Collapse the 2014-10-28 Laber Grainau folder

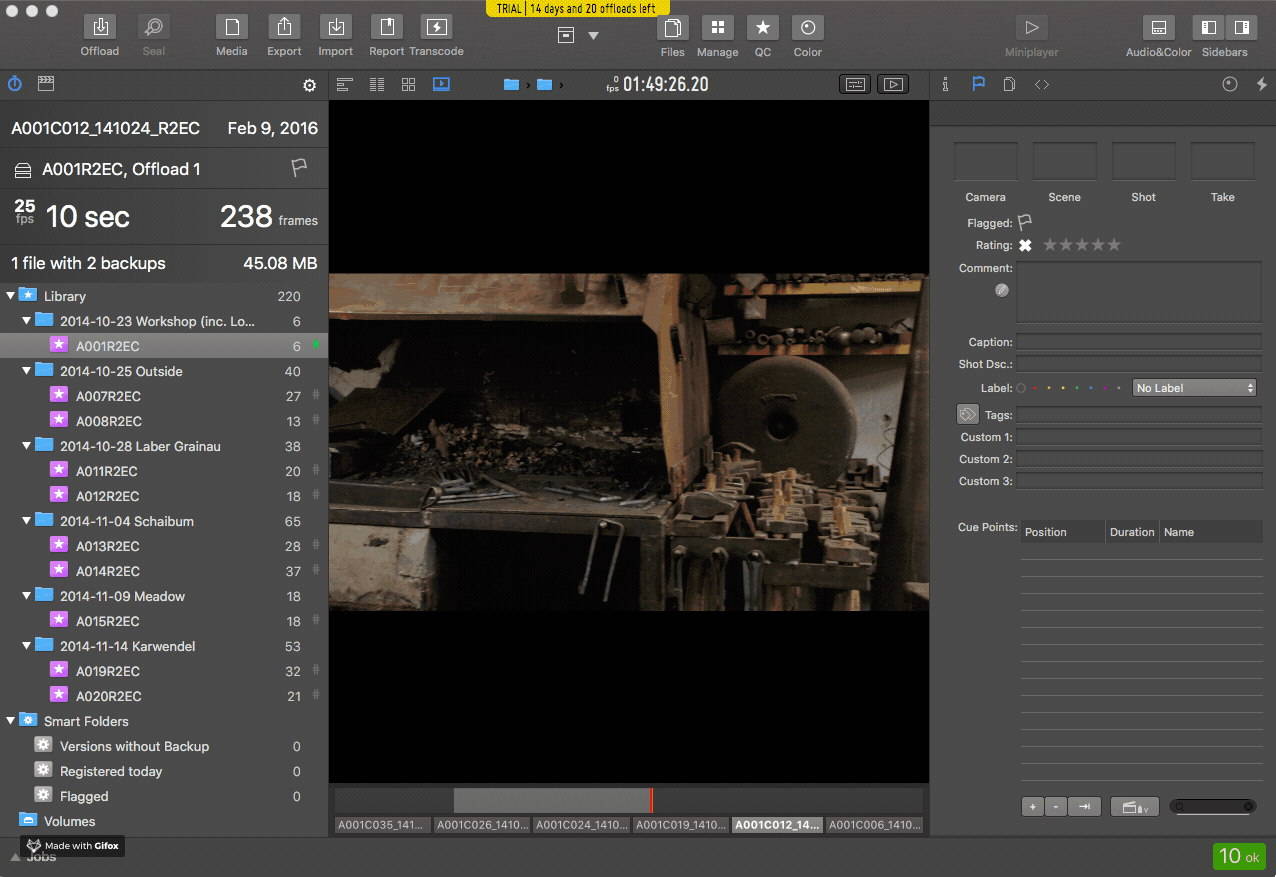(27, 446)
